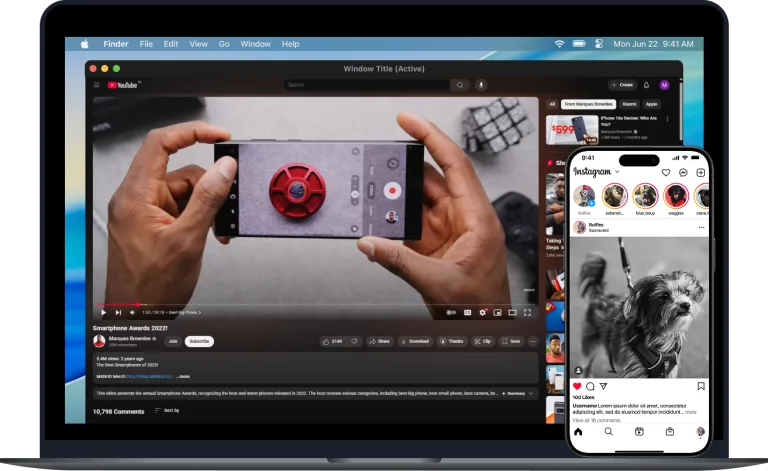Select the All filter chip
Viewport: 768px width, 471px height.
click(552, 104)
